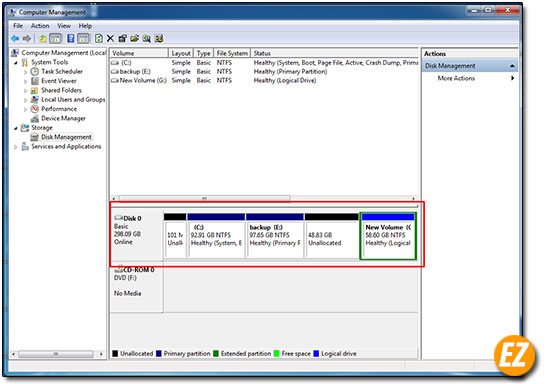Click the Shared Folders icon
The image size is (546, 384).
click(x=34, y=91)
